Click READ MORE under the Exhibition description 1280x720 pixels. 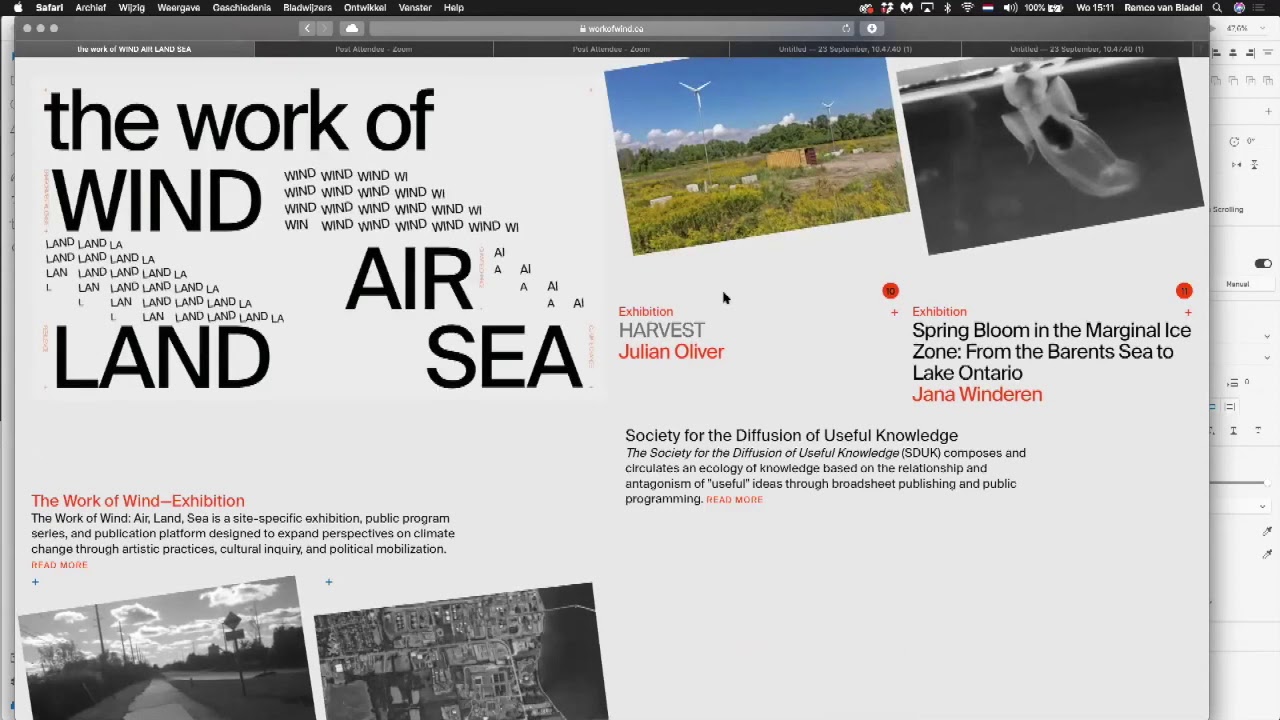point(59,565)
